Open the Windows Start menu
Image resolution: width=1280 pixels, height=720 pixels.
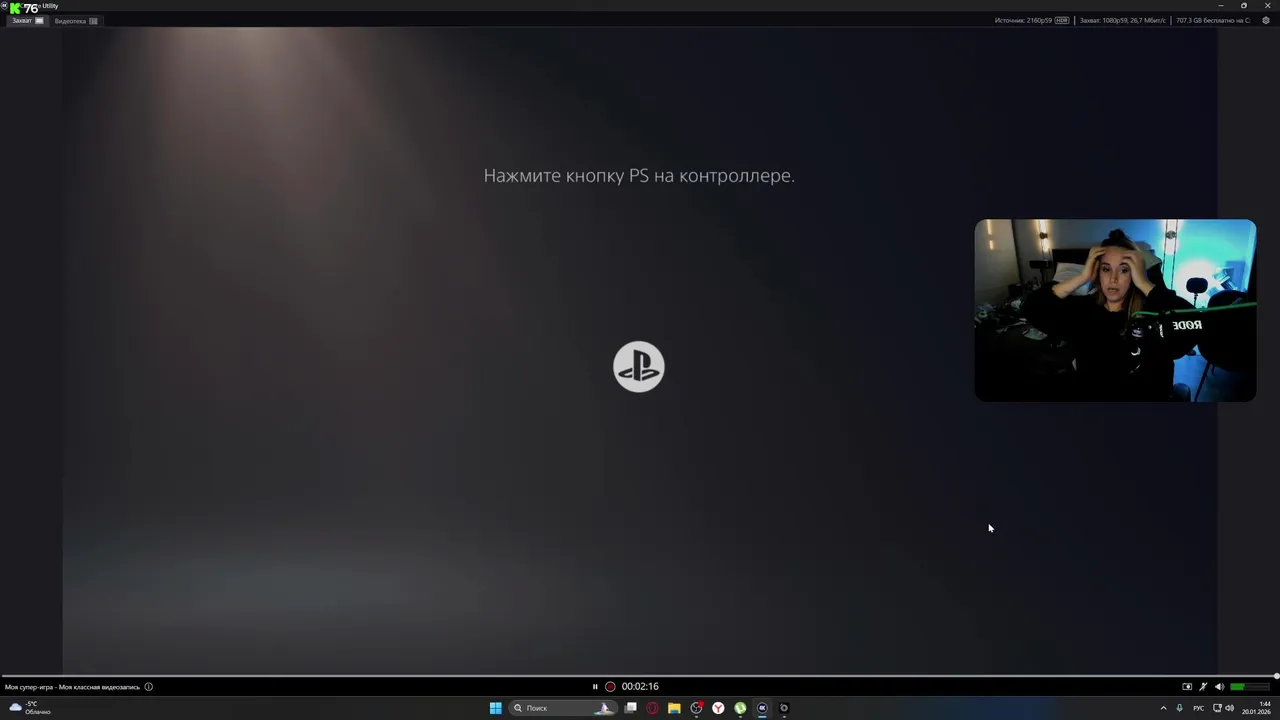(x=496, y=708)
